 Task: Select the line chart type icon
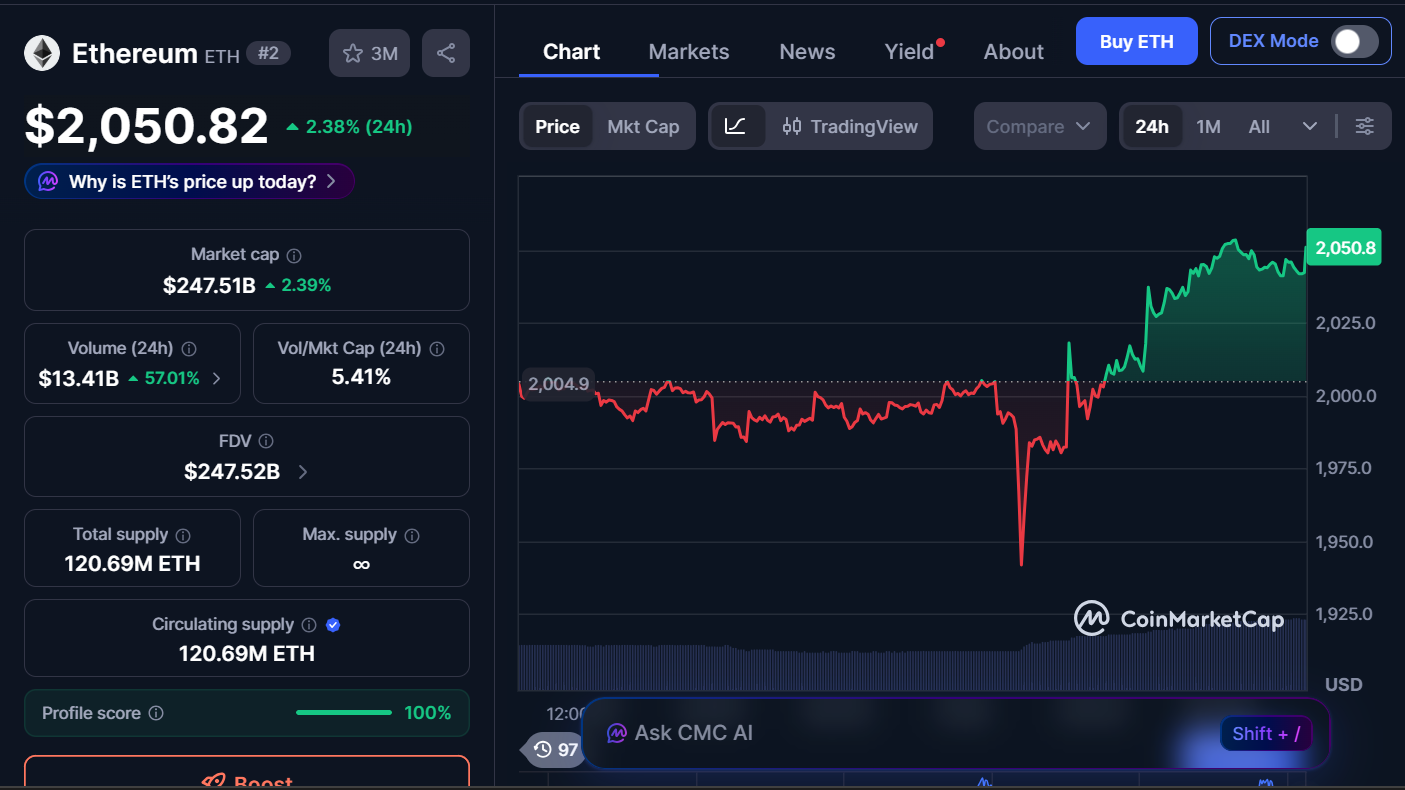[x=737, y=126]
